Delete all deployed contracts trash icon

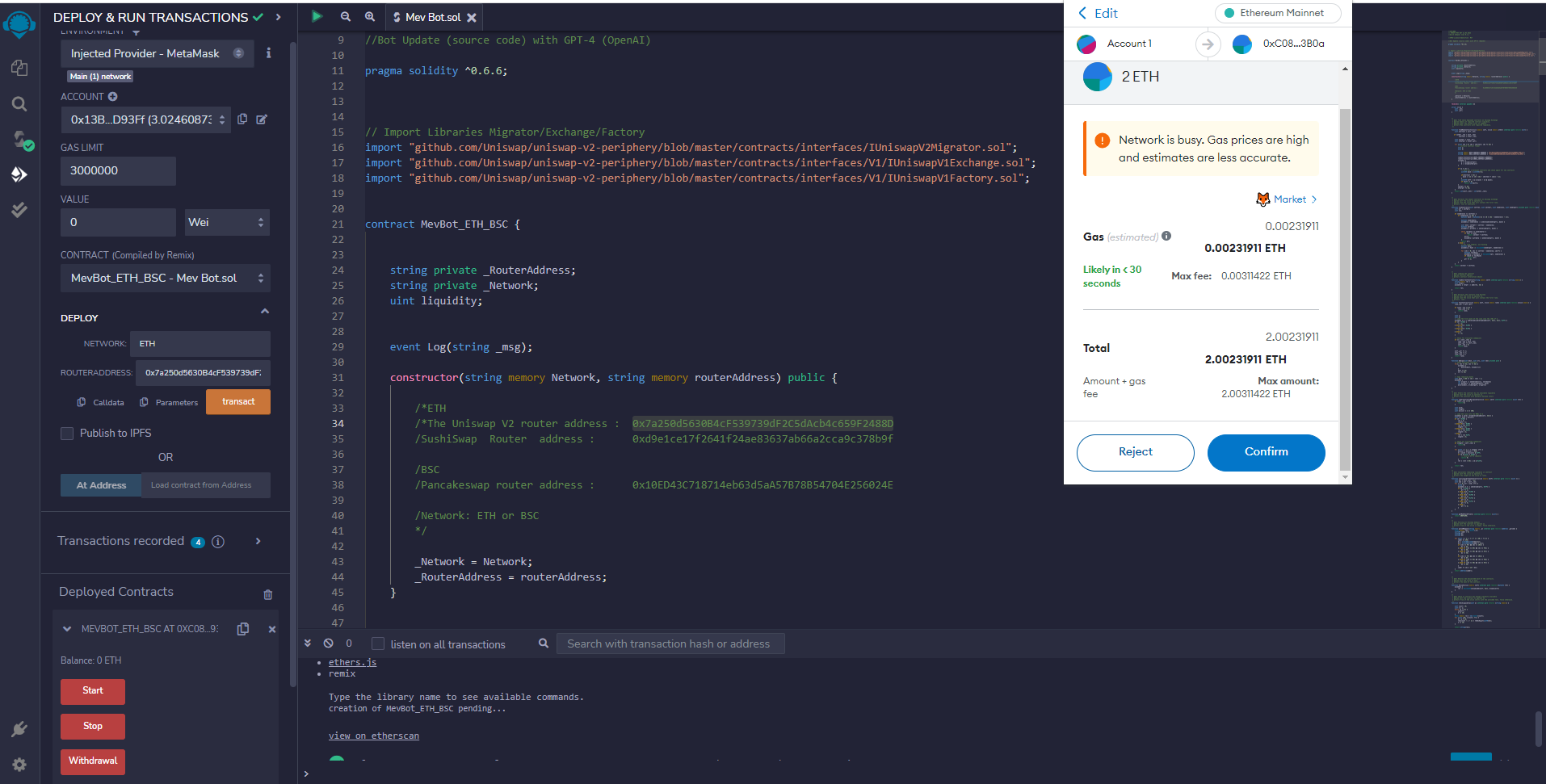click(x=268, y=595)
